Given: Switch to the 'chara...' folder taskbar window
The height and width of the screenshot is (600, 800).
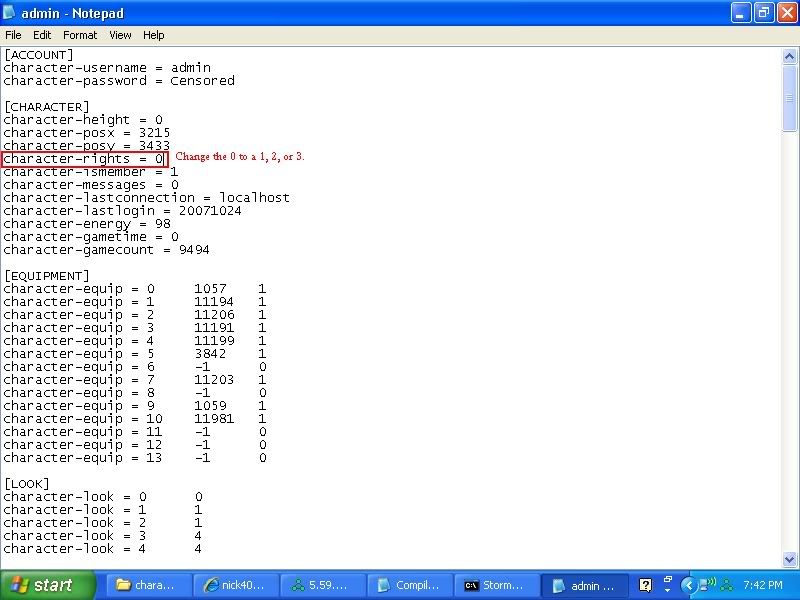Looking at the screenshot, I should (146, 585).
